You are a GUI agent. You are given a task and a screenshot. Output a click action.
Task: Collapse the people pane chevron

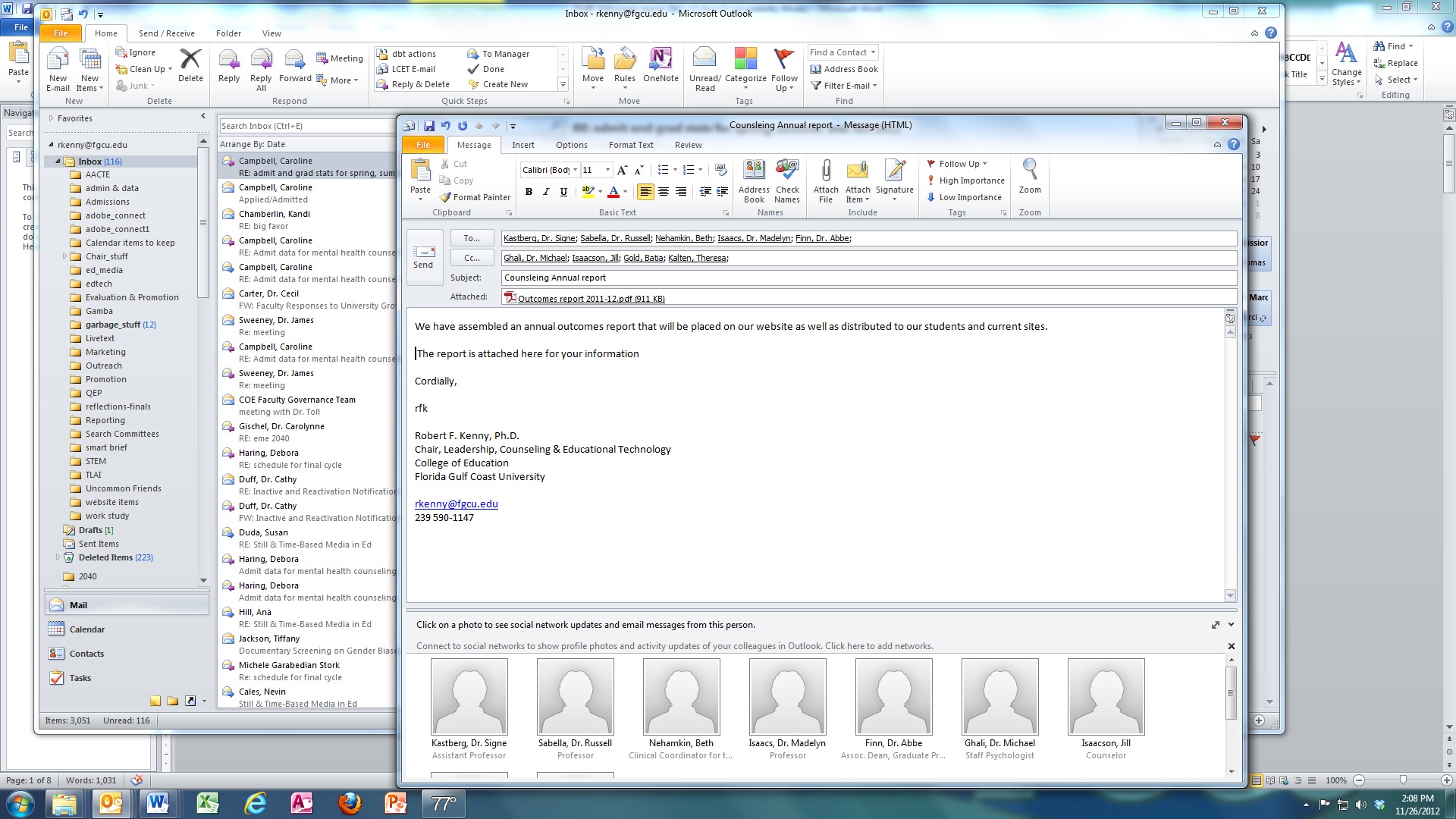coord(1231,625)
